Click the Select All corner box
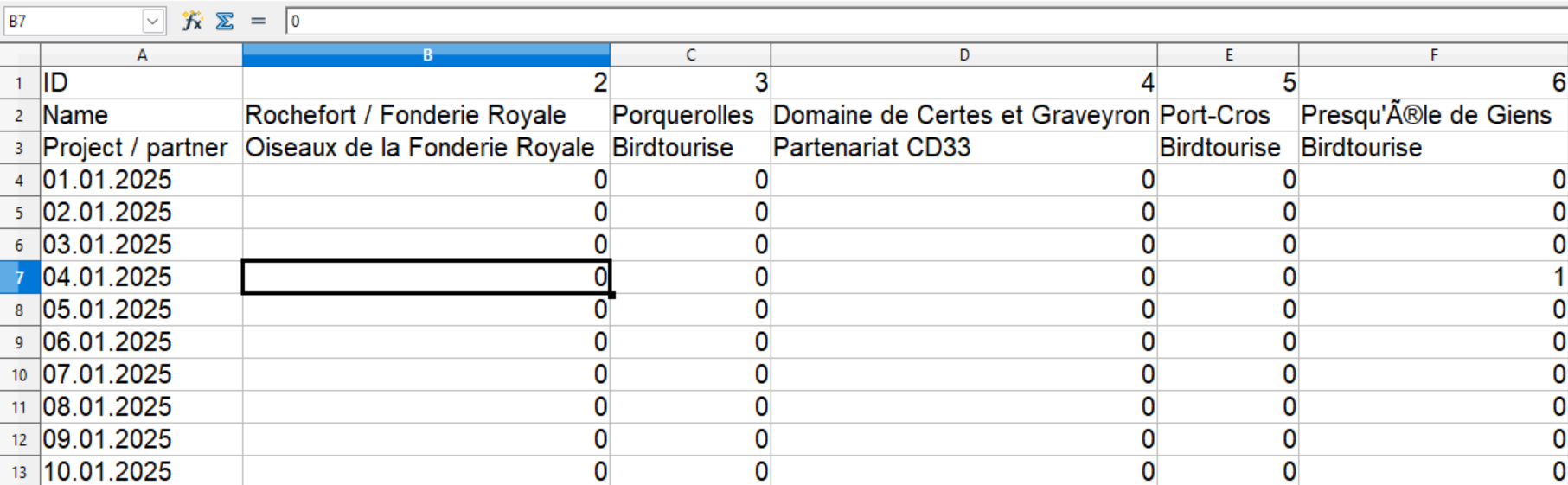Screen dimensions: 1568x485 (20, 55)
